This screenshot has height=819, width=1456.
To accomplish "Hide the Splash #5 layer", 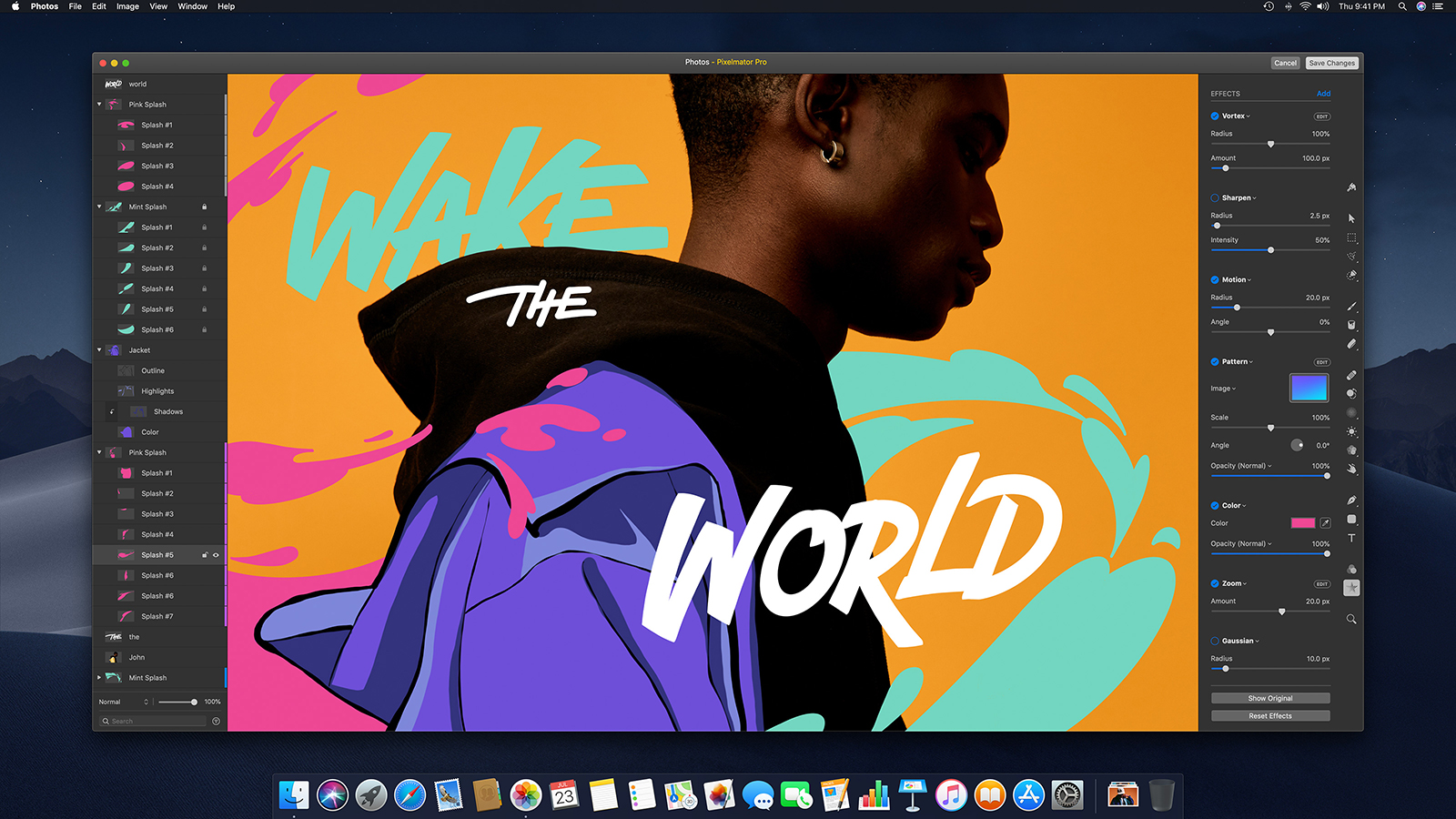I will tap(216, 555).
